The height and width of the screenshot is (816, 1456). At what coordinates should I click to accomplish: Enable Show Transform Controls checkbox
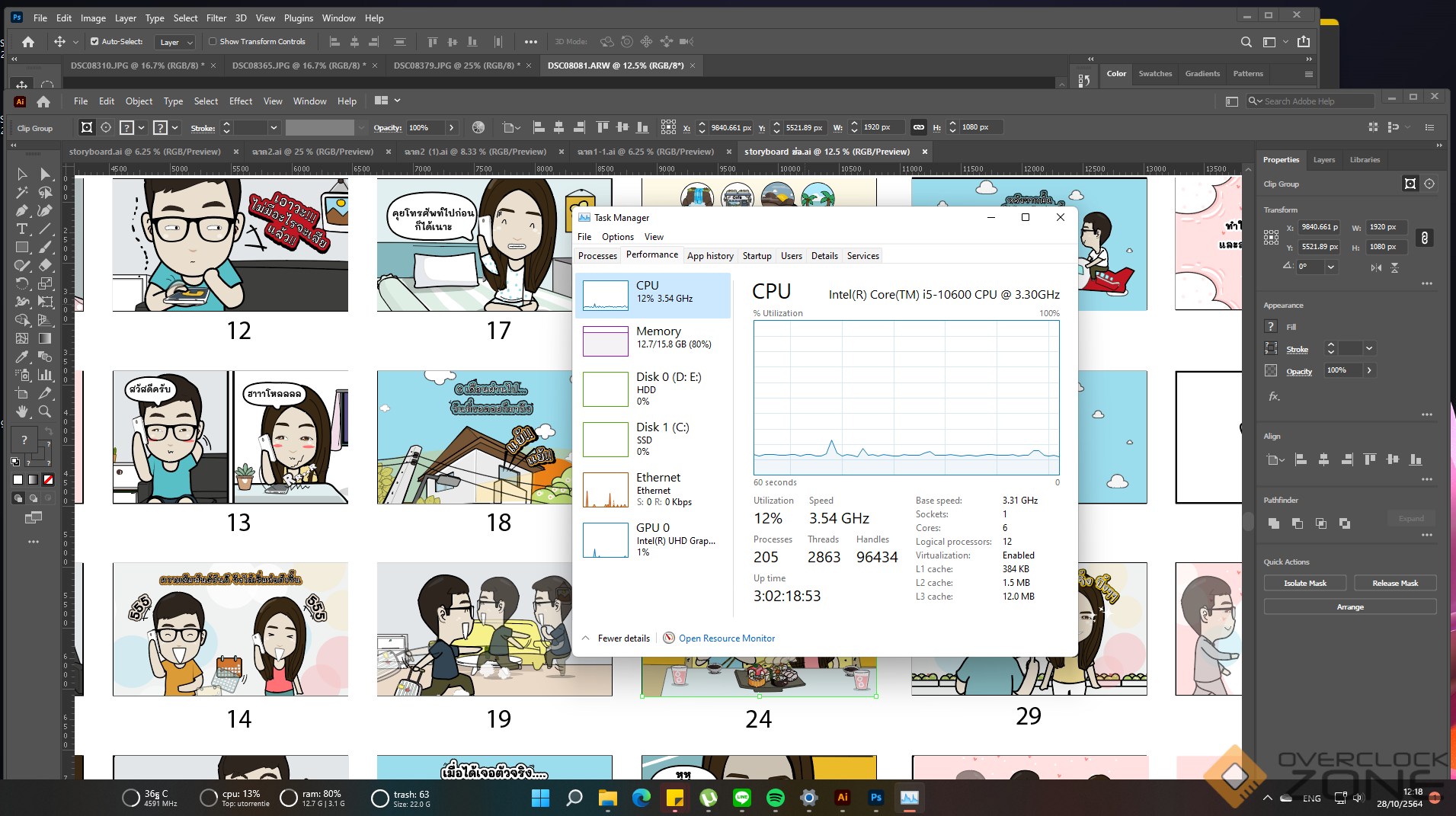coord(213,42)
